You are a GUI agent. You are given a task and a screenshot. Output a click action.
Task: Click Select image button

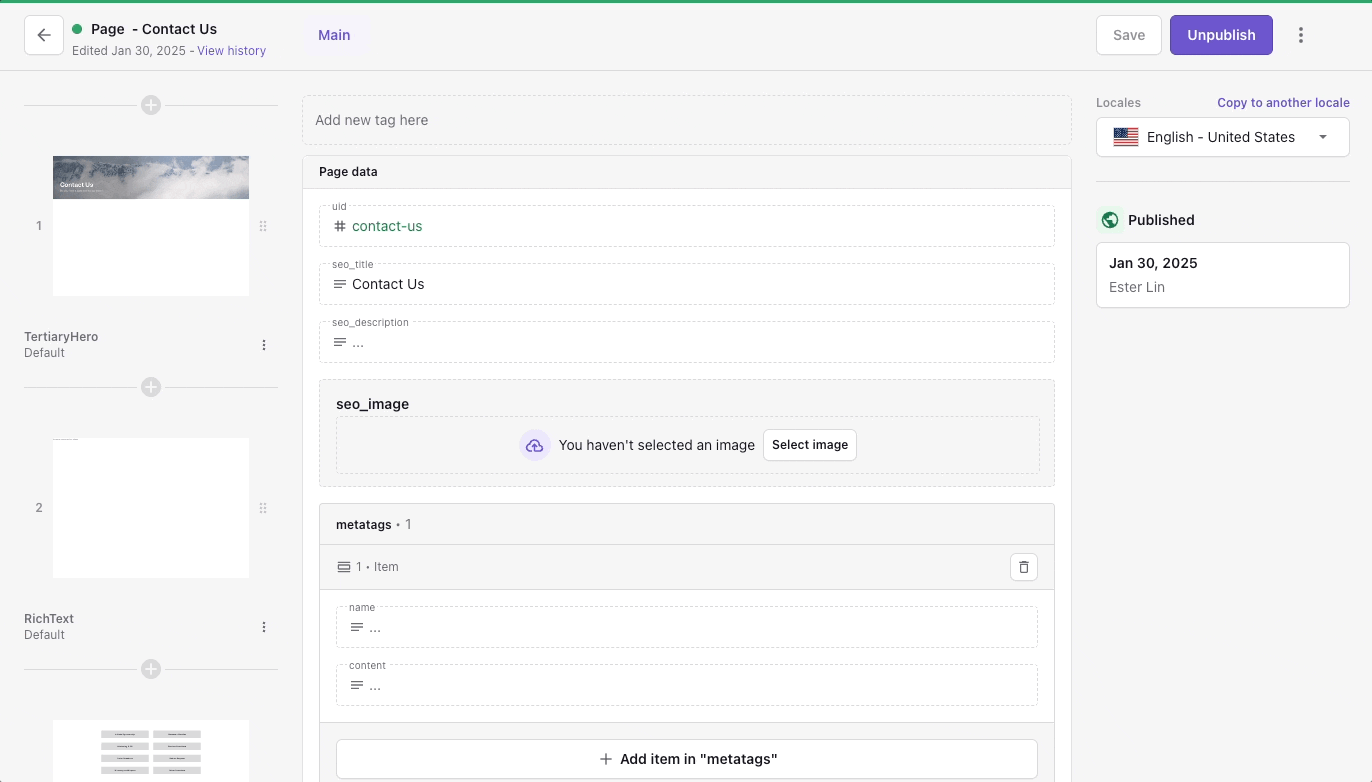pos(809,445)
